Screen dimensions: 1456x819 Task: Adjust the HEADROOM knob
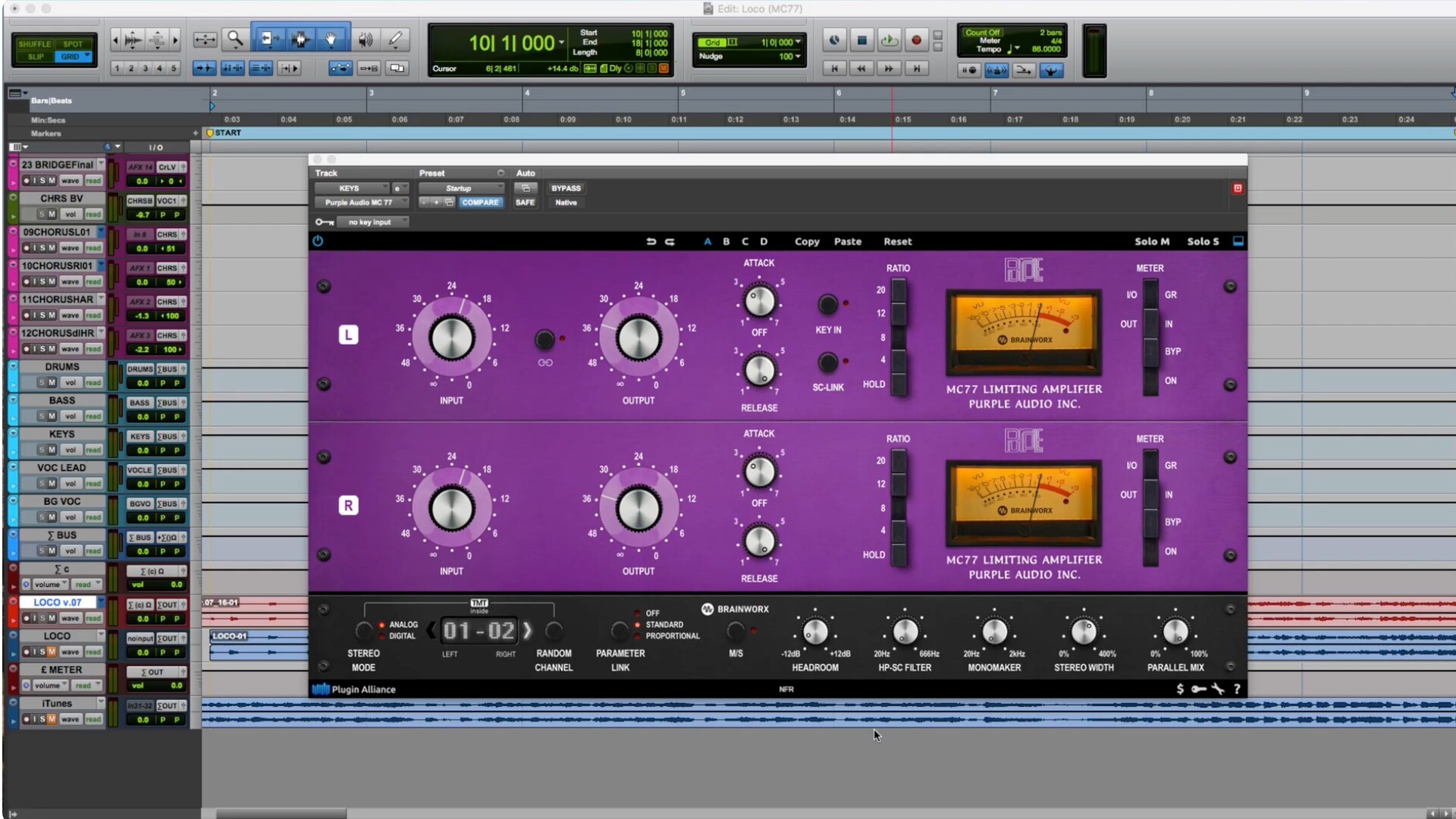click(x=815, y=632)
